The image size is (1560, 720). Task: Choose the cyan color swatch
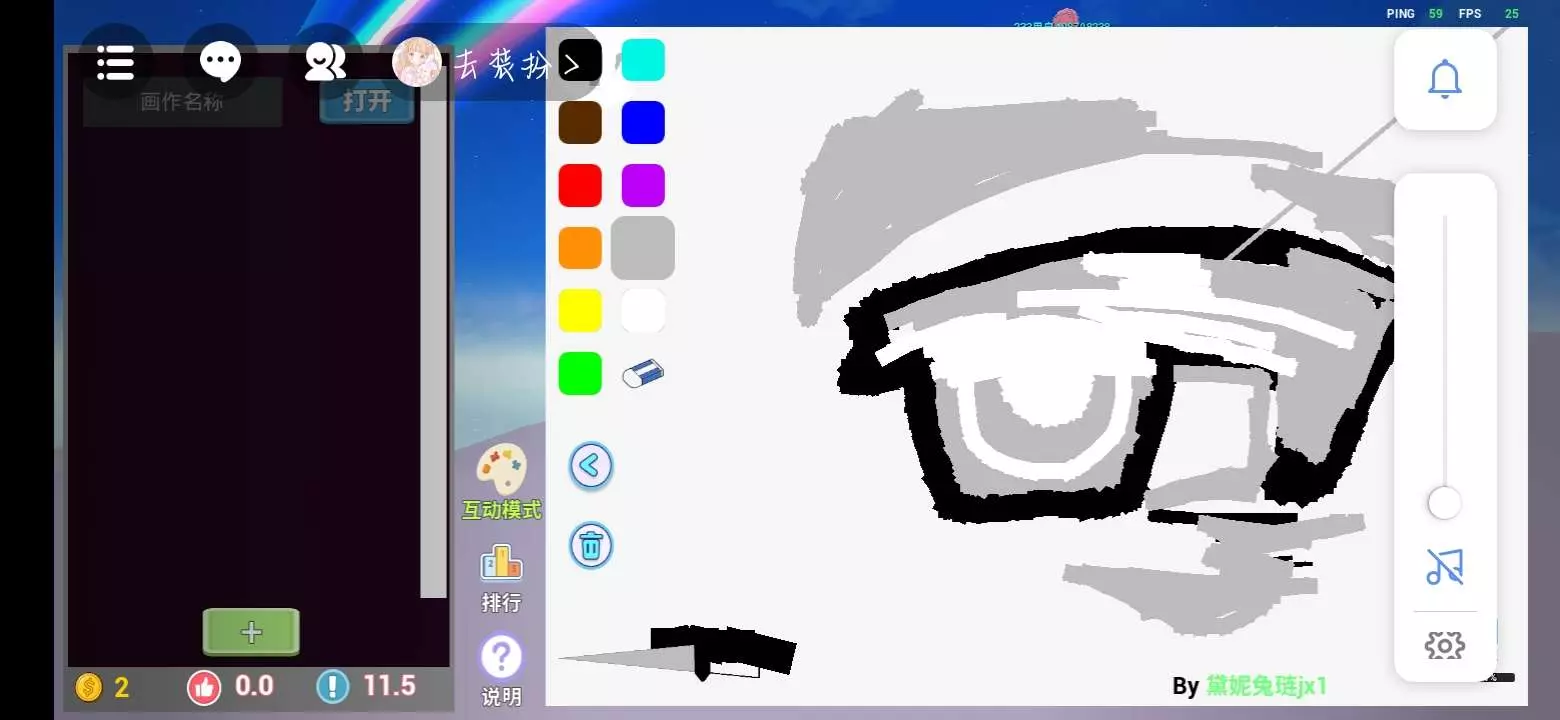[x=643, y=60]
